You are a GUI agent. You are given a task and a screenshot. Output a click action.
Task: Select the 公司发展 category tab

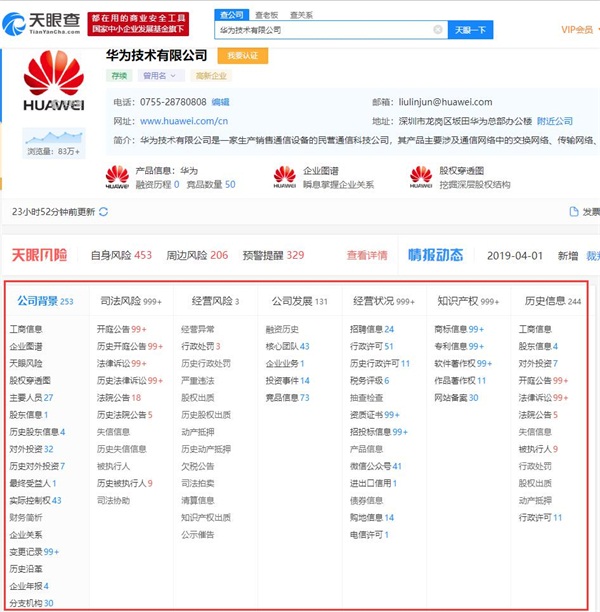[x=299, y=301]
